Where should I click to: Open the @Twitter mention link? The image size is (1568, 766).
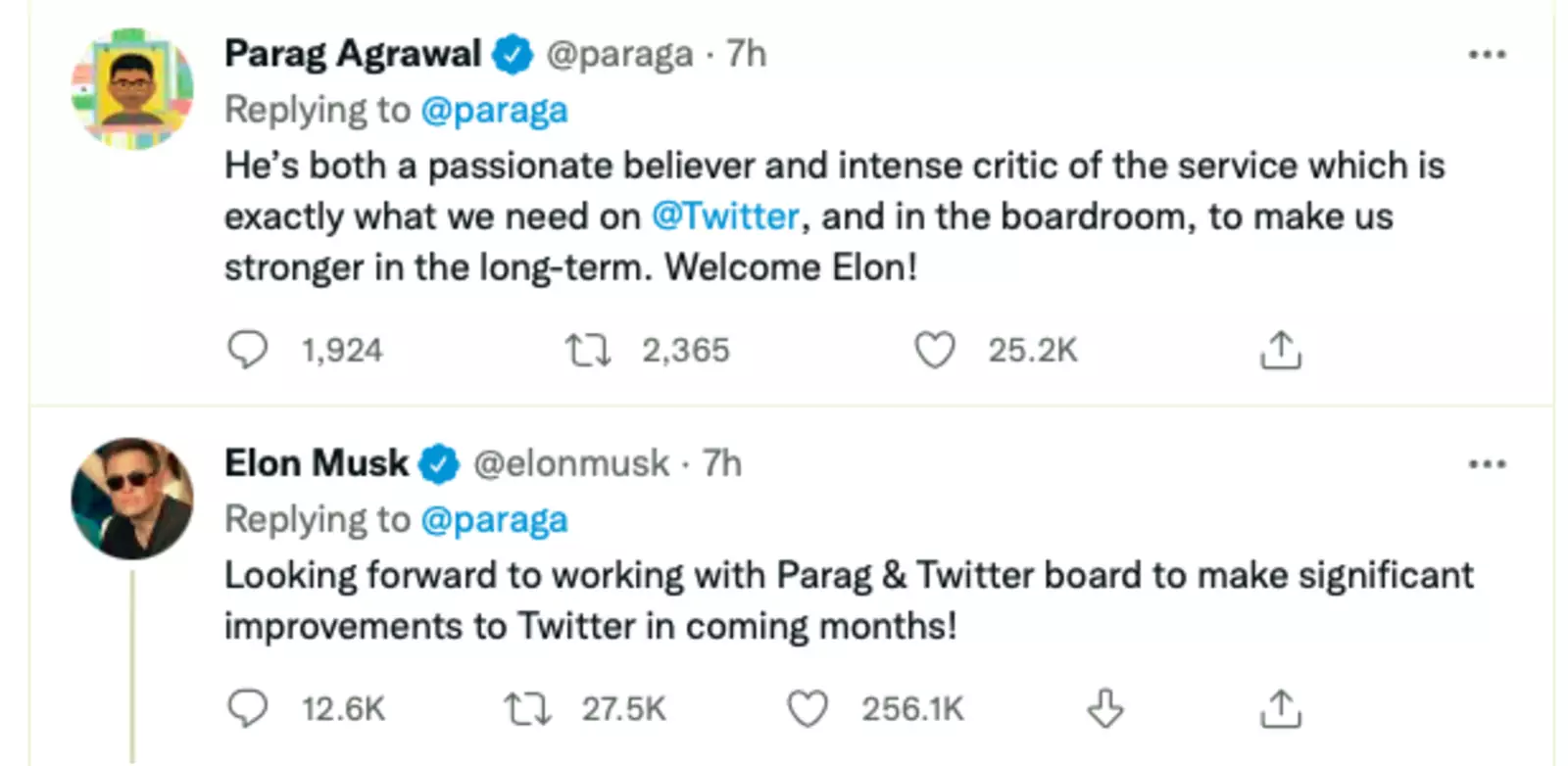click(x=725, y=216)
